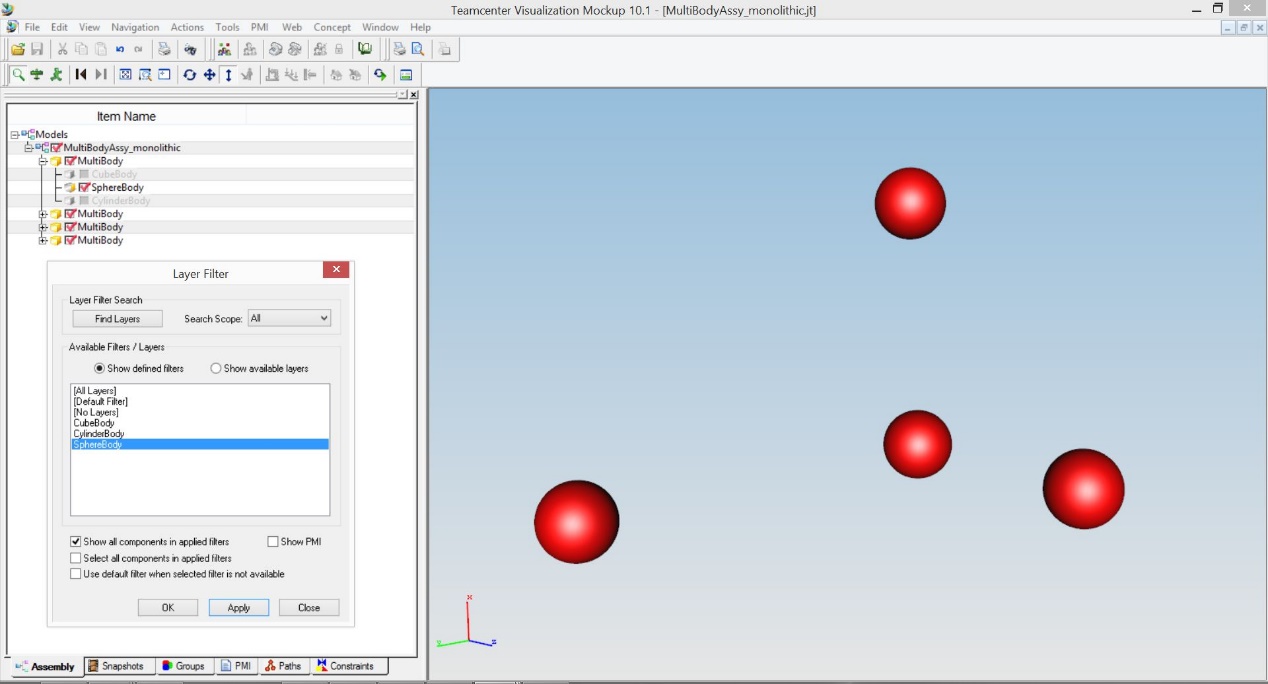The width and height of the screenshot is (1268, 684).
Task: Select the Pan four-arrow tool
Action: click(x=209, y=75)
